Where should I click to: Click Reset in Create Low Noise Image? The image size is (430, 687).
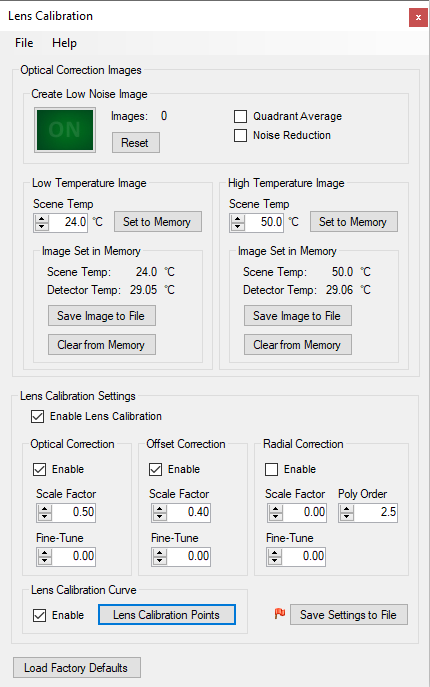click(x=135, y=143)
